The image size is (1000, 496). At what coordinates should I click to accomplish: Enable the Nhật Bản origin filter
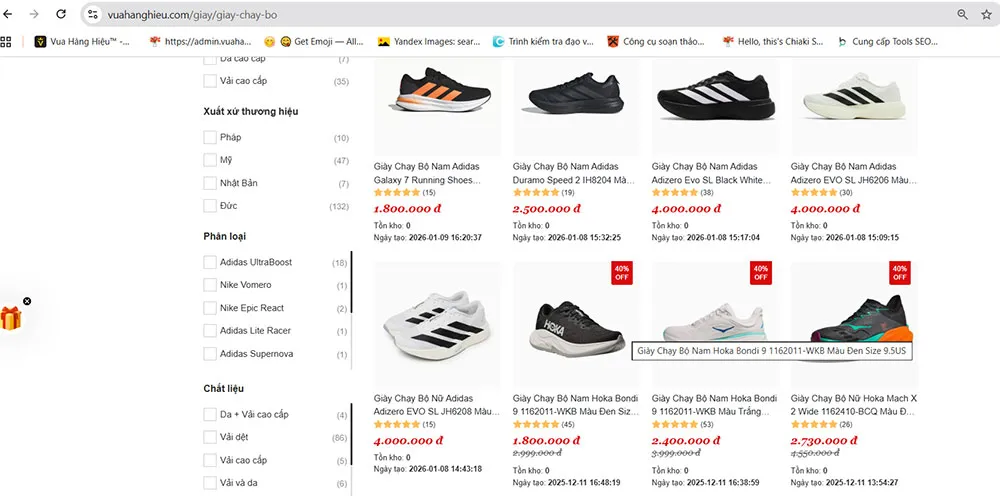coord(210,184)
